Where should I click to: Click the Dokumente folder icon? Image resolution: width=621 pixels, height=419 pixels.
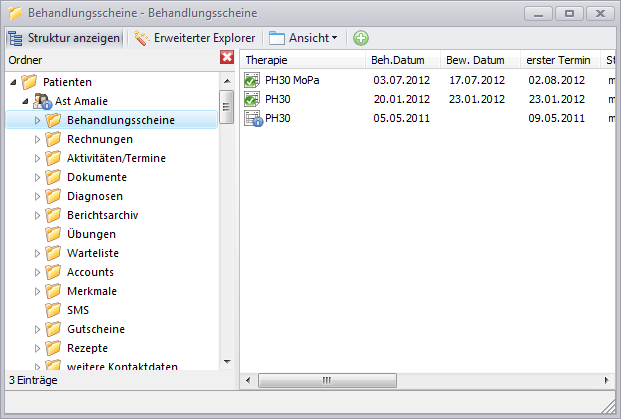53,177
